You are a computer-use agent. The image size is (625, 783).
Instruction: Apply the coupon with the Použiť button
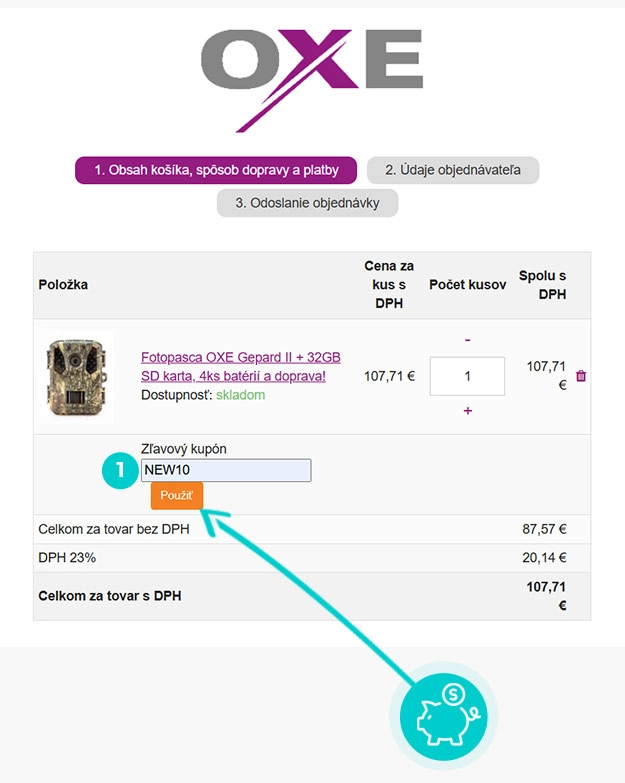click(x=177, y=495)
